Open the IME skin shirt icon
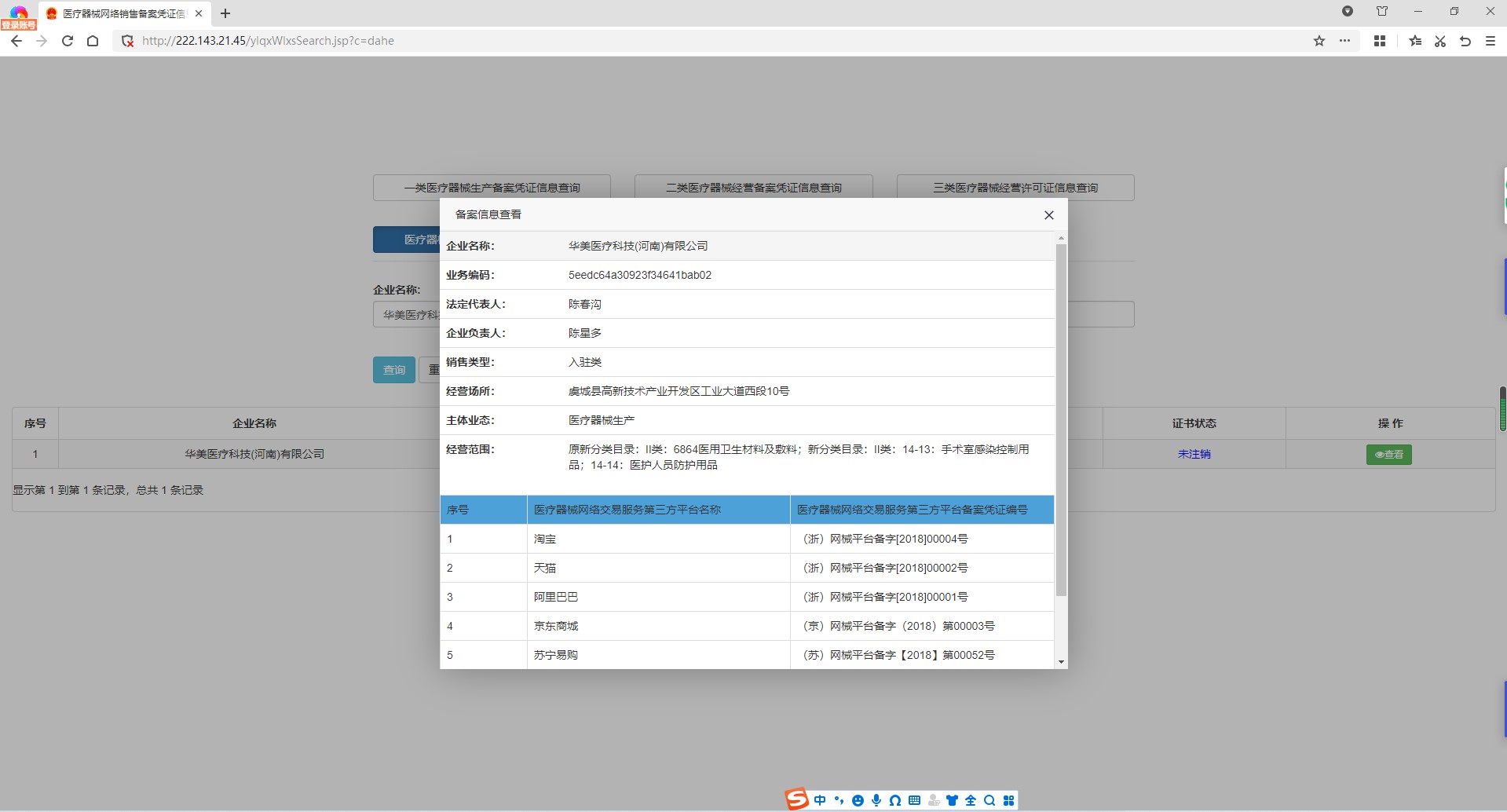 pos(953,800)
